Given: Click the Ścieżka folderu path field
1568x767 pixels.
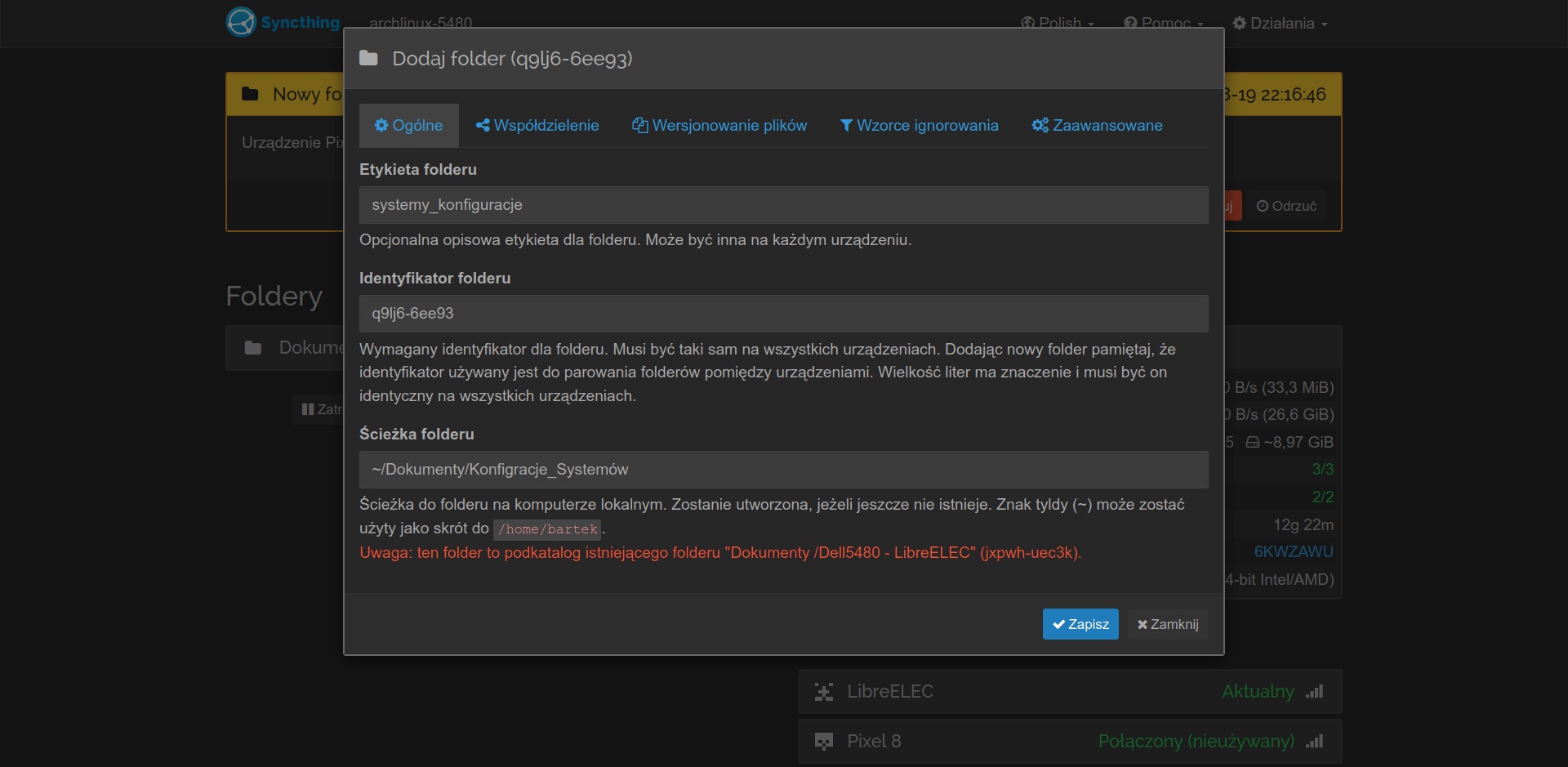Looking at the screenshot, I should (783, 470).
